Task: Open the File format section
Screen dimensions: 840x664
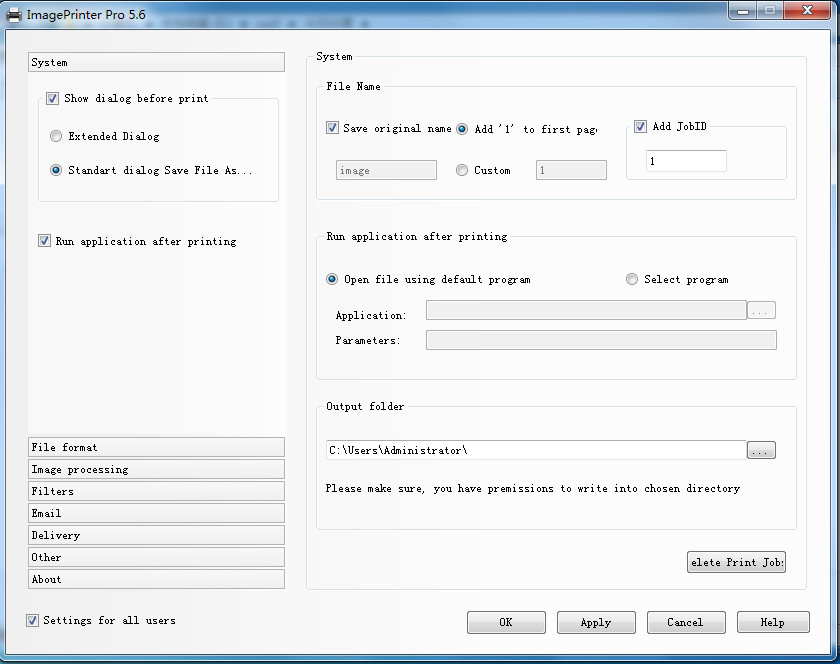Action: click(x=156, y=447)
